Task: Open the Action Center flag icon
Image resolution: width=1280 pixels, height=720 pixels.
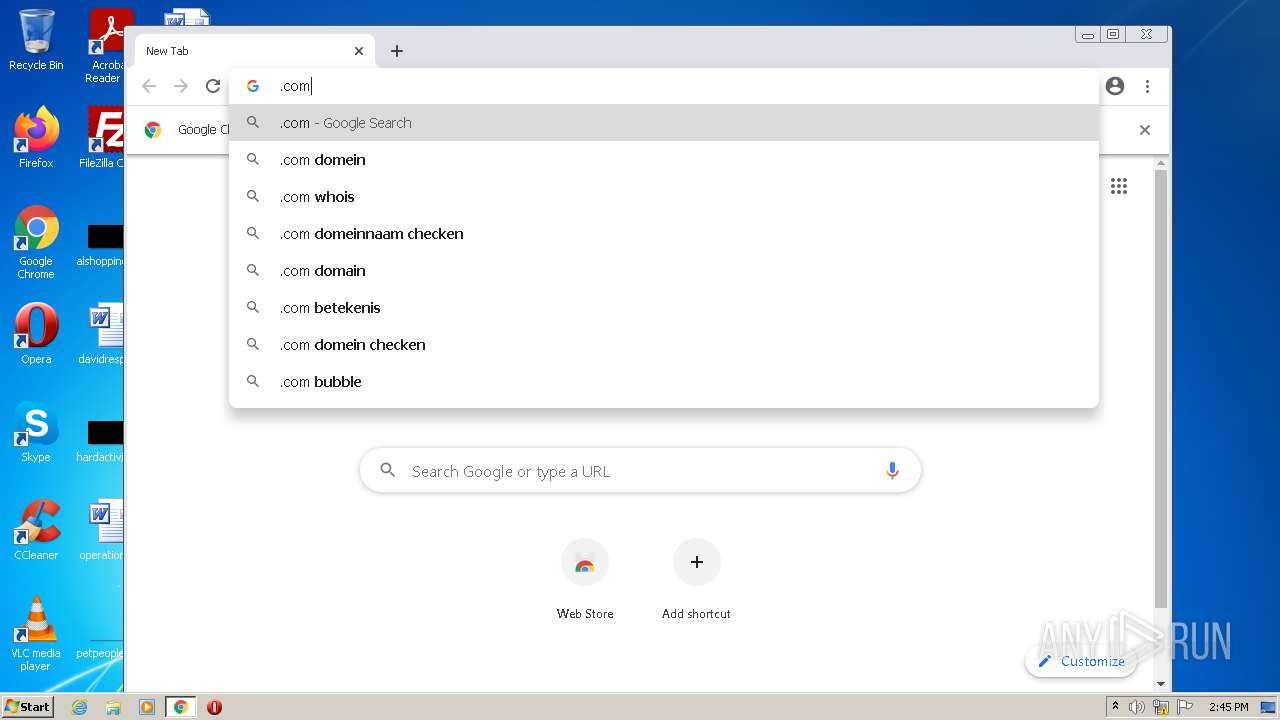Action: [1185, 707]
